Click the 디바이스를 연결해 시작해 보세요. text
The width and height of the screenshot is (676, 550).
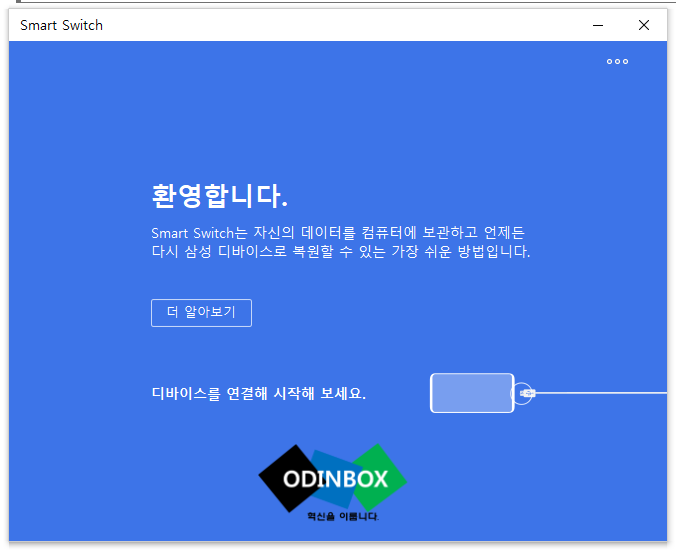(259, 393)
